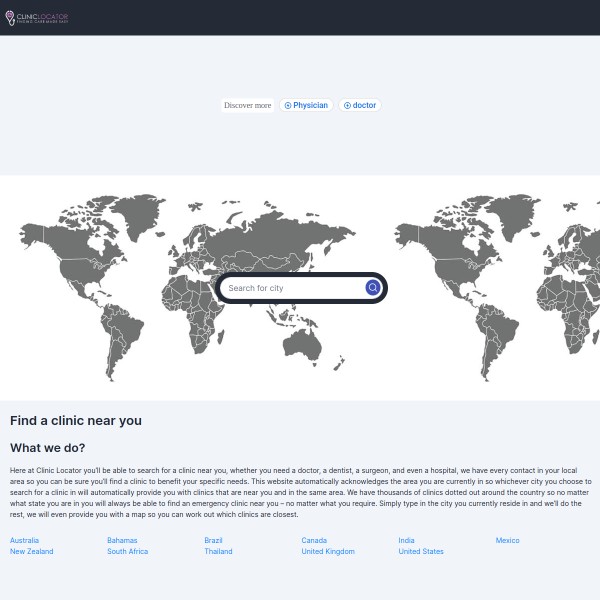600x600 pixels.
Task: Open the Australia country link
Action: click(x=24, y=540)
